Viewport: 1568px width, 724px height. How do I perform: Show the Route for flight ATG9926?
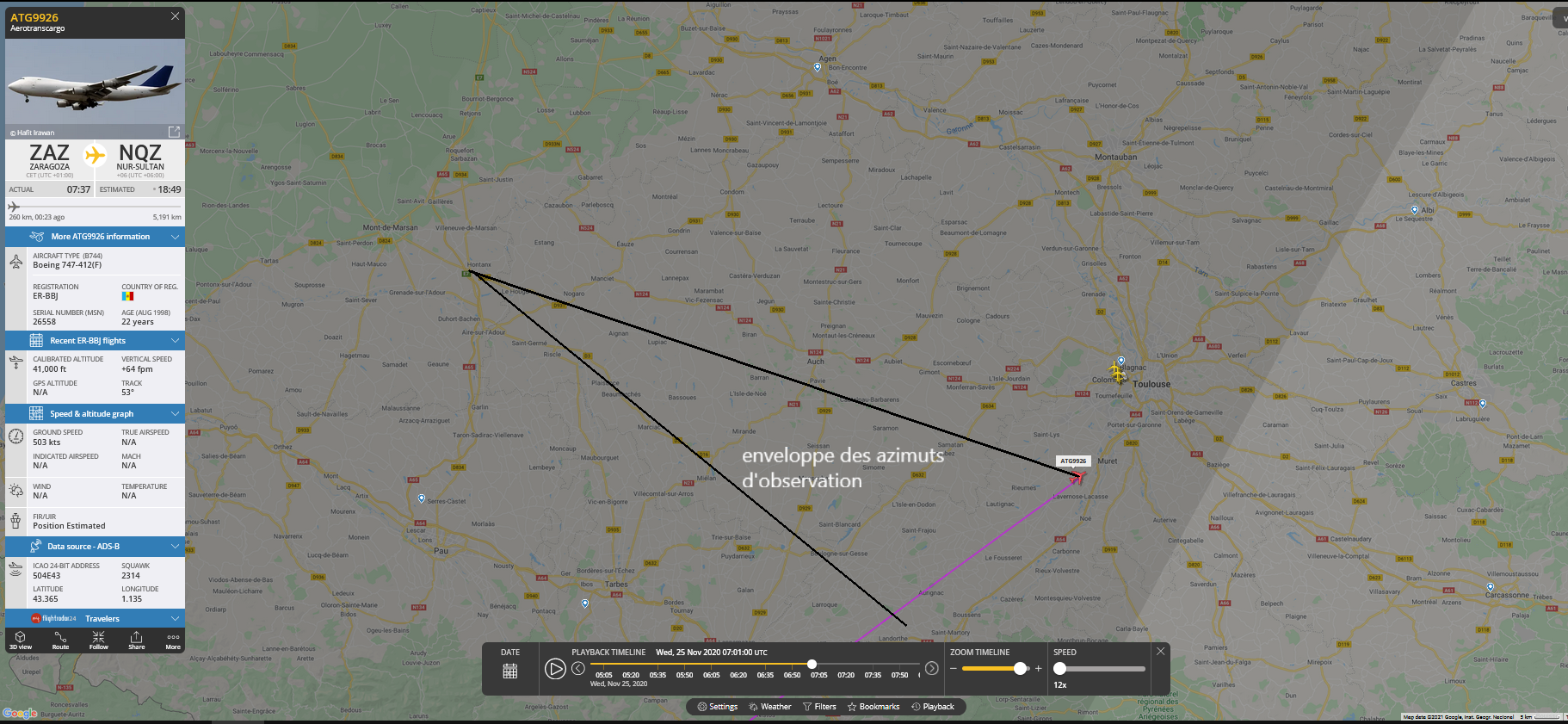coord(60,640)
